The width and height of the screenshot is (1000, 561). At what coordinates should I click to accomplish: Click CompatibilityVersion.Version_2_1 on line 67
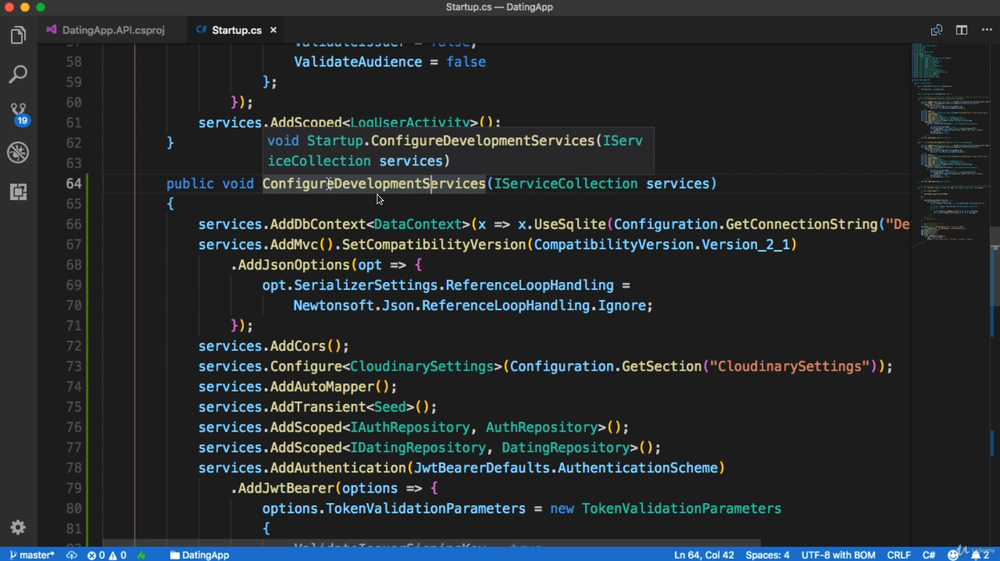click(x=661, y=245)
